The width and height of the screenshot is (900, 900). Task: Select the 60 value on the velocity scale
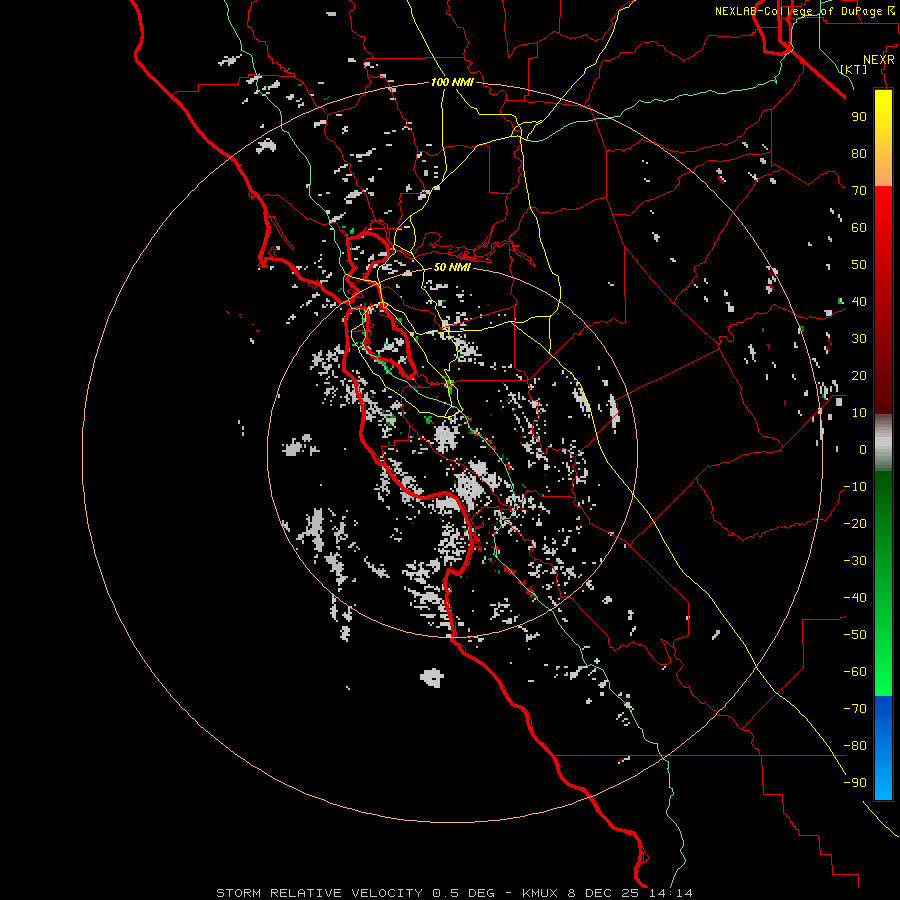[859, 227]
